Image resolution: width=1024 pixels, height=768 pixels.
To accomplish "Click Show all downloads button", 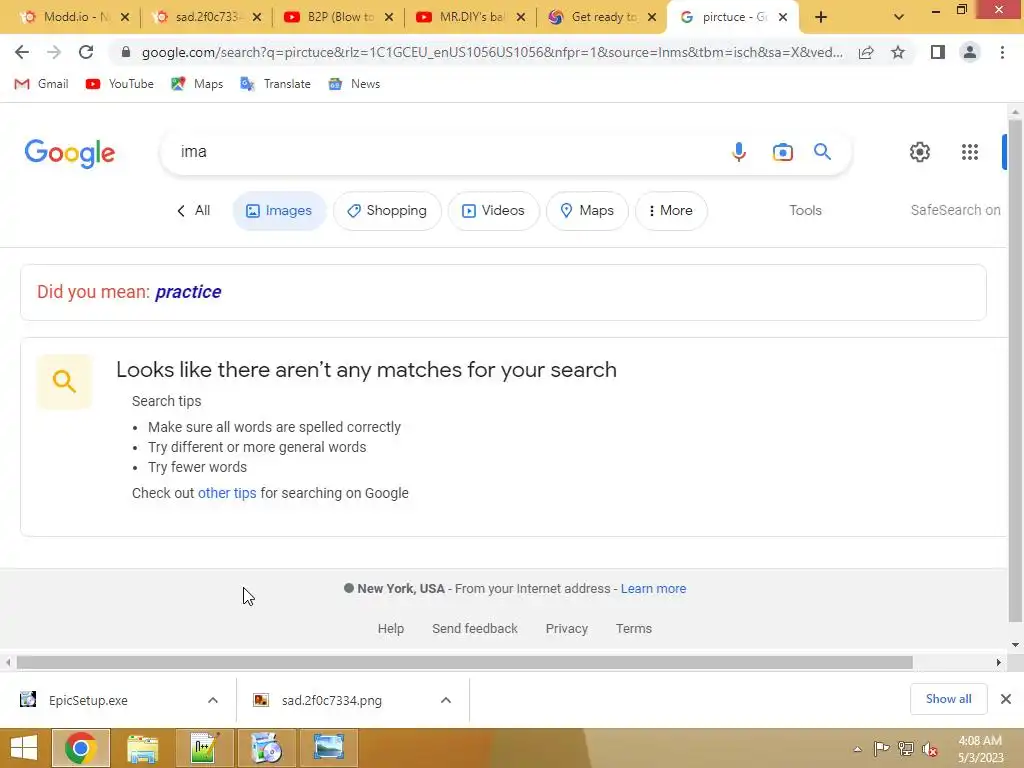I will (x=948, y=699).
